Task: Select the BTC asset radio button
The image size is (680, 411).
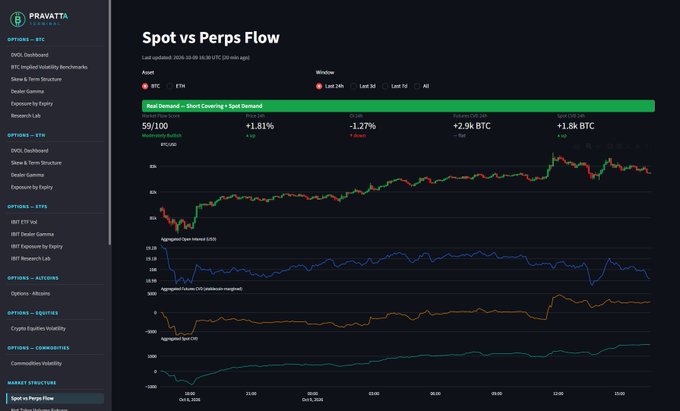Action: (x=145, y=86)
